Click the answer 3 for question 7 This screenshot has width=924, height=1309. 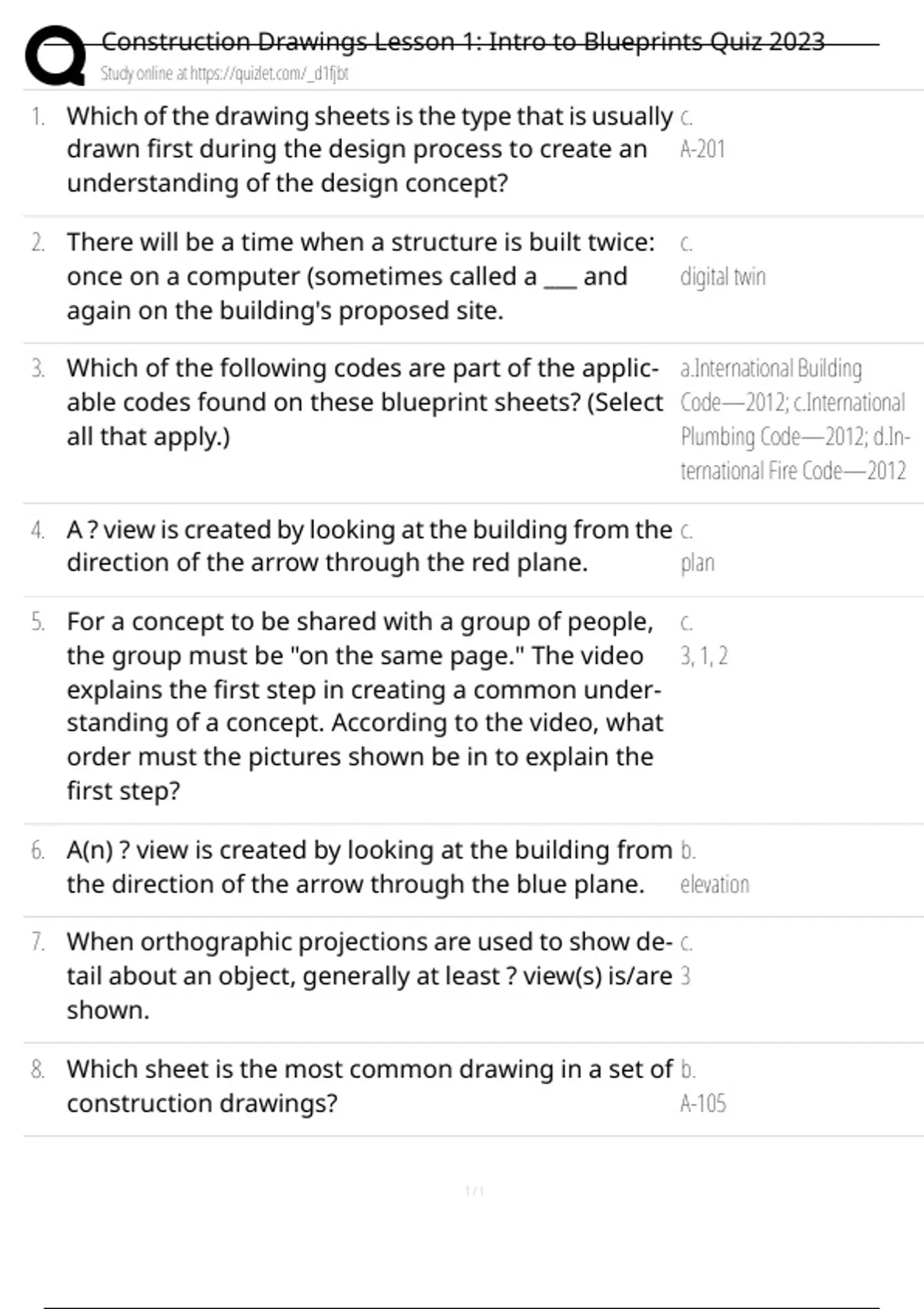click(x=685, y=976)
